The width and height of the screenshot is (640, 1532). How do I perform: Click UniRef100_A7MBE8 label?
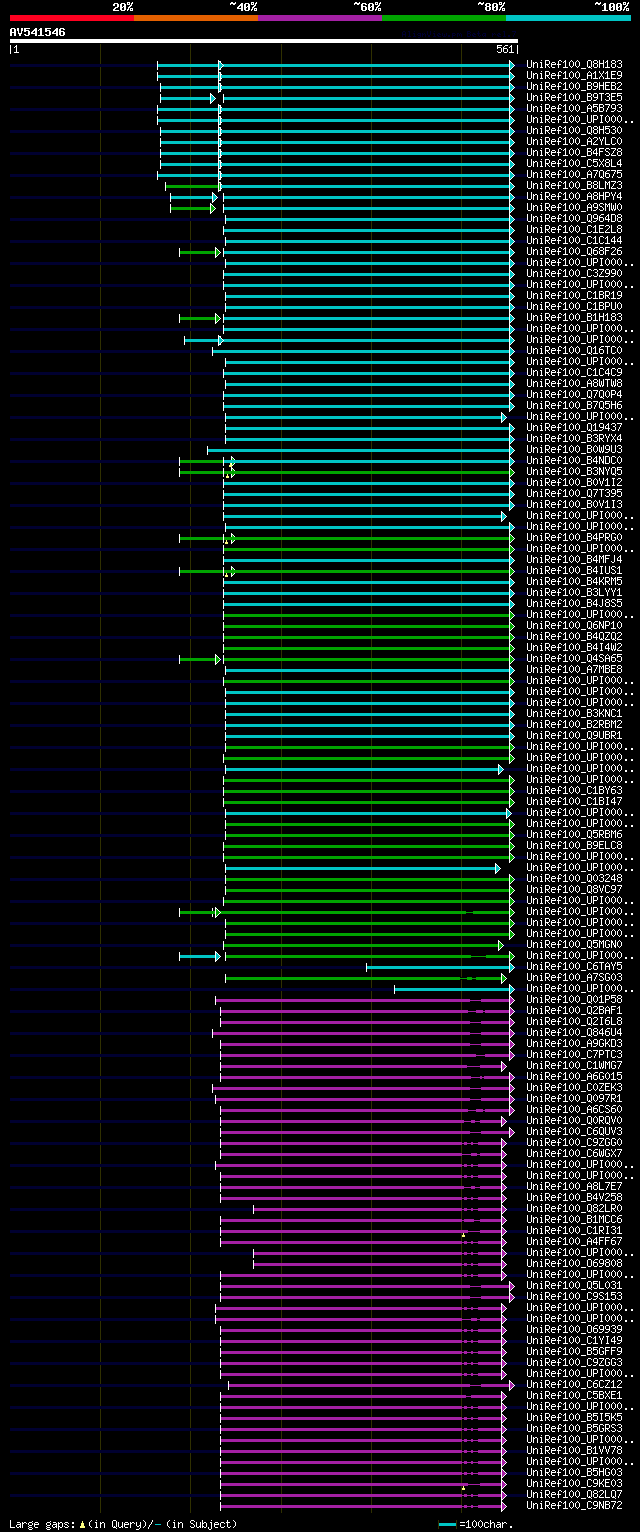[x=575, y=669]
